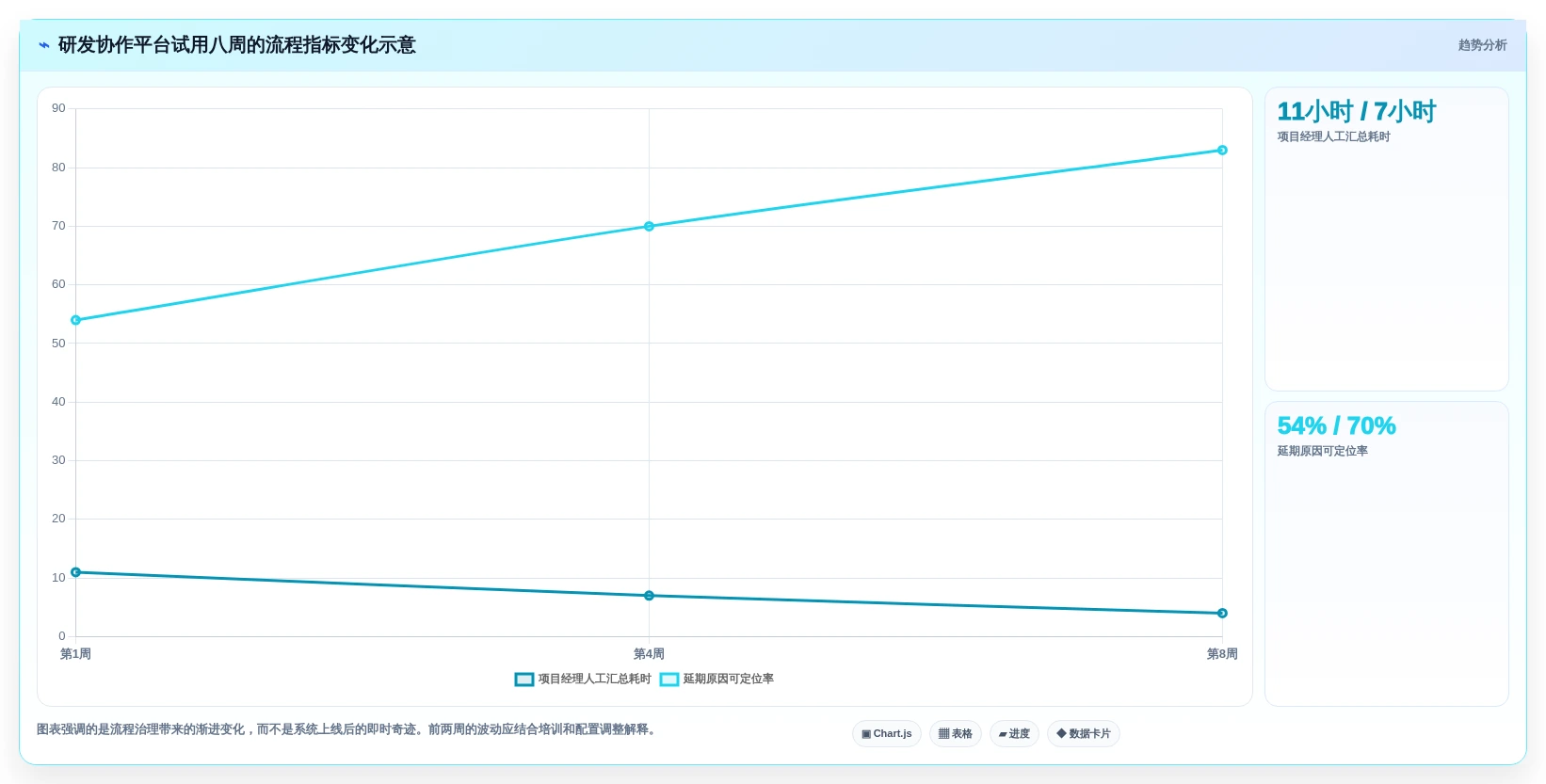Image resolution: width=1546 pixels, height=784 pixels.
Task: Click the chart title 研发协作平台试用八周的流程指标变化示意
Action: point(236,45)
